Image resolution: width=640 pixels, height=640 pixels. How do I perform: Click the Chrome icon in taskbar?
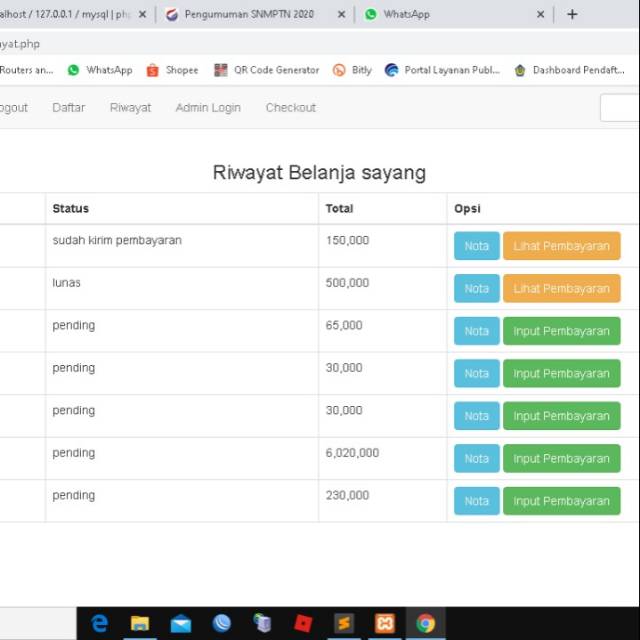[x=426, y=624]
